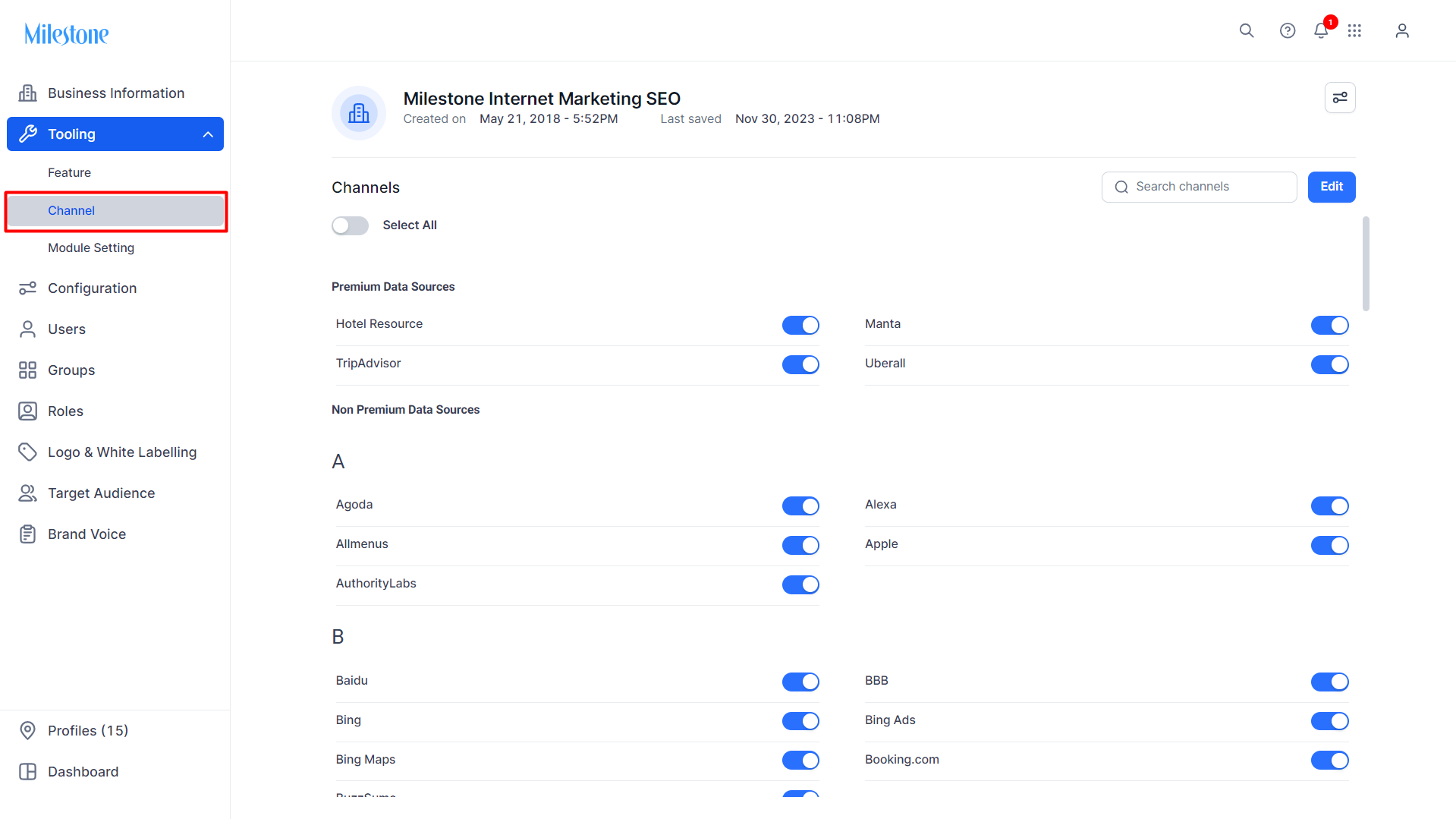Viewport: 1456px width, 819px height.
Task: Toggle the Baidu channel switch
Action: [x=800, y=682]
